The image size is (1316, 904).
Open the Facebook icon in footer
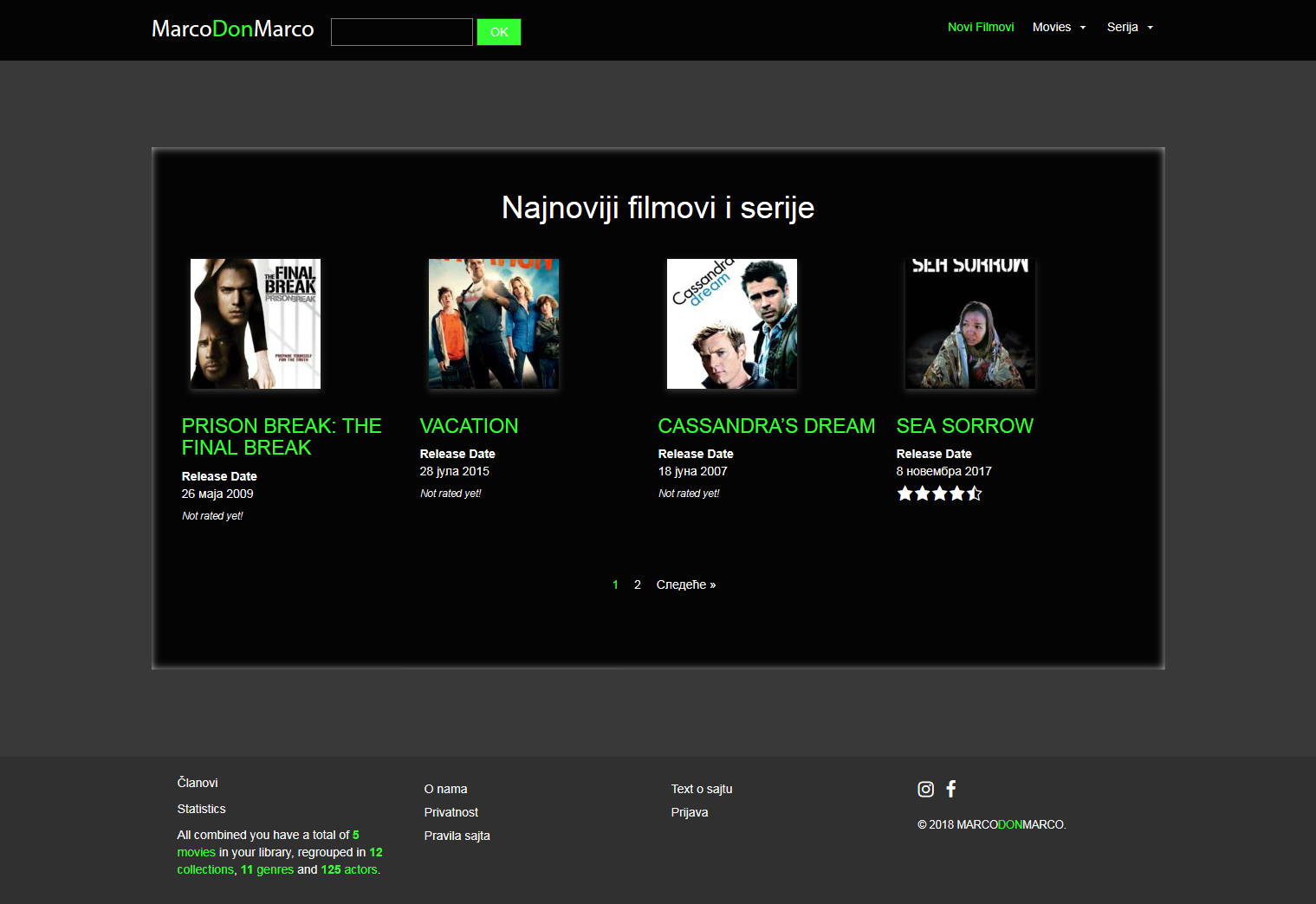(x=950, y=789)
